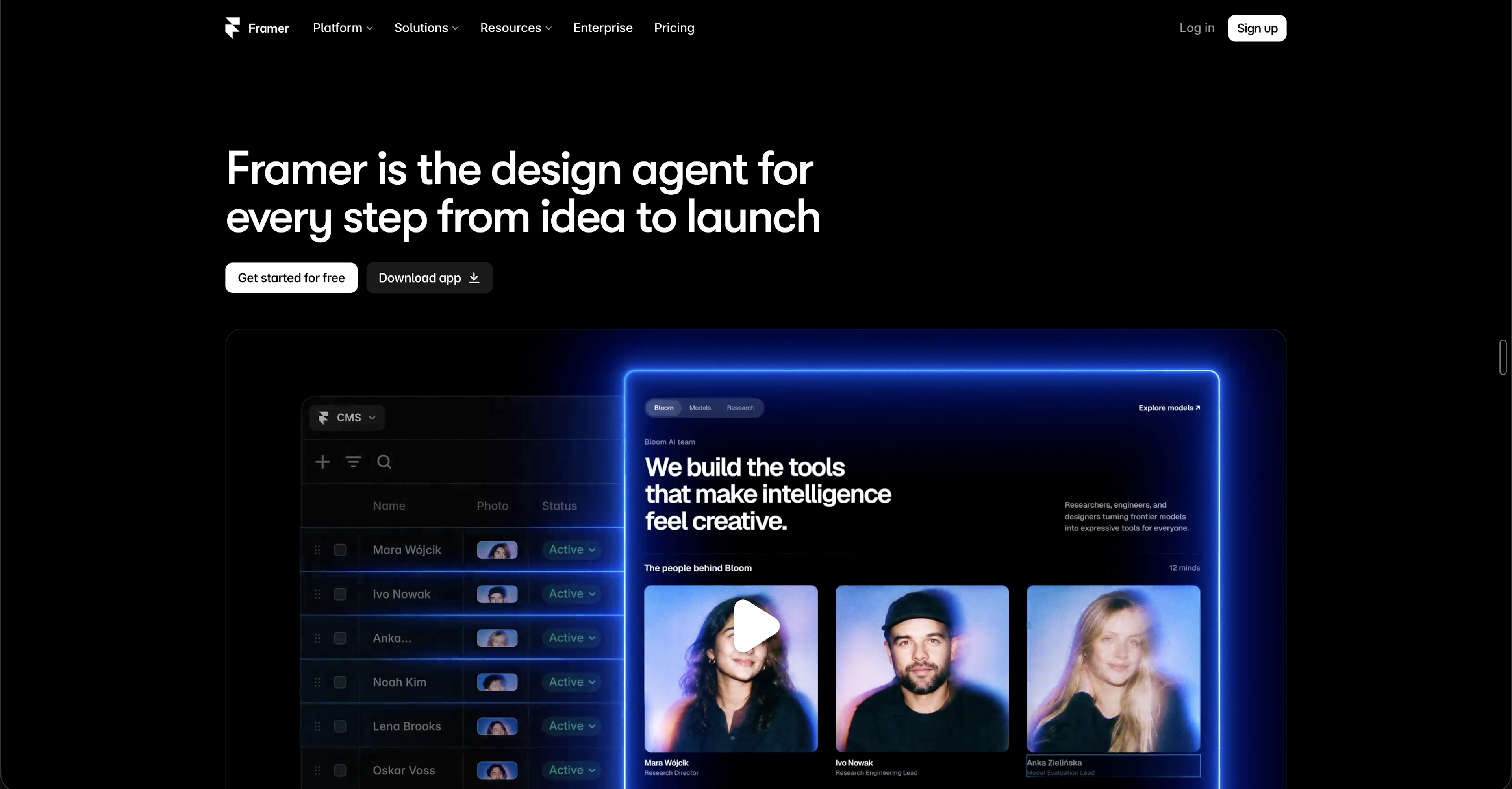Click the drag handle for Ivo Nowak row
1512x789 pixels.
coord(317,594)
